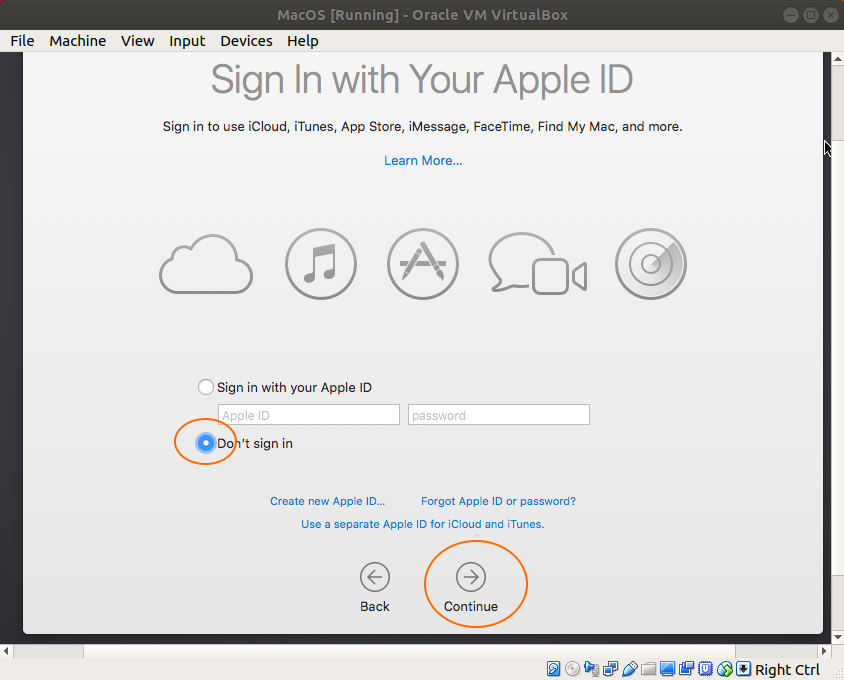Click the shared folders status icon
Screen dimensions: 844x680
pyautogui.click(x=649, y=669)
